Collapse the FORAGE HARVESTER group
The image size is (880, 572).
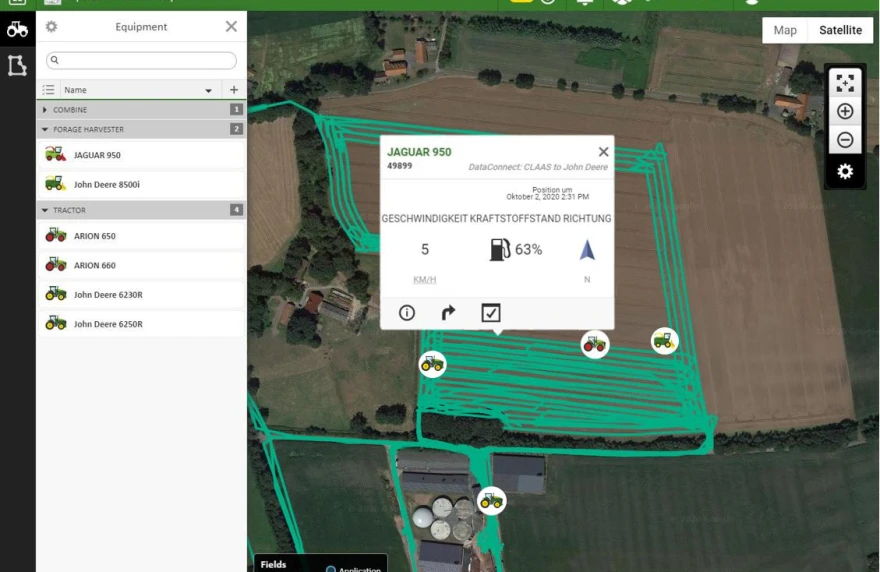(x=45, y=130)
